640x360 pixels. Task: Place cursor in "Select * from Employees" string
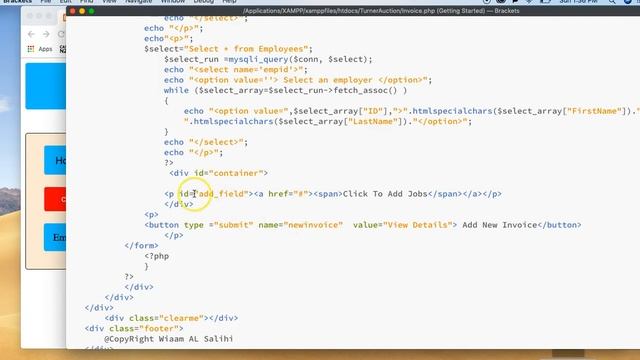pyautogui.click(x=246, y=49)
